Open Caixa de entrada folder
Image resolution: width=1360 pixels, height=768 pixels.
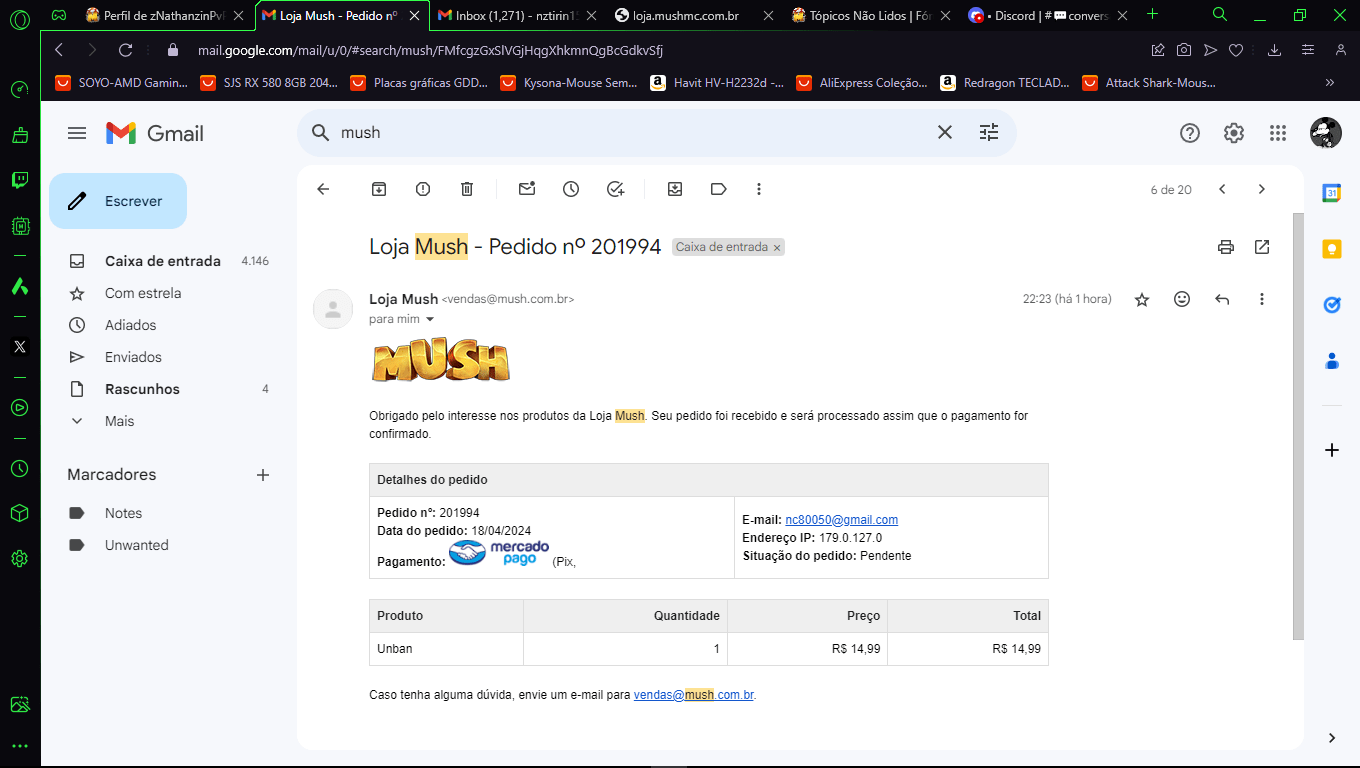[x=163, y=261]
